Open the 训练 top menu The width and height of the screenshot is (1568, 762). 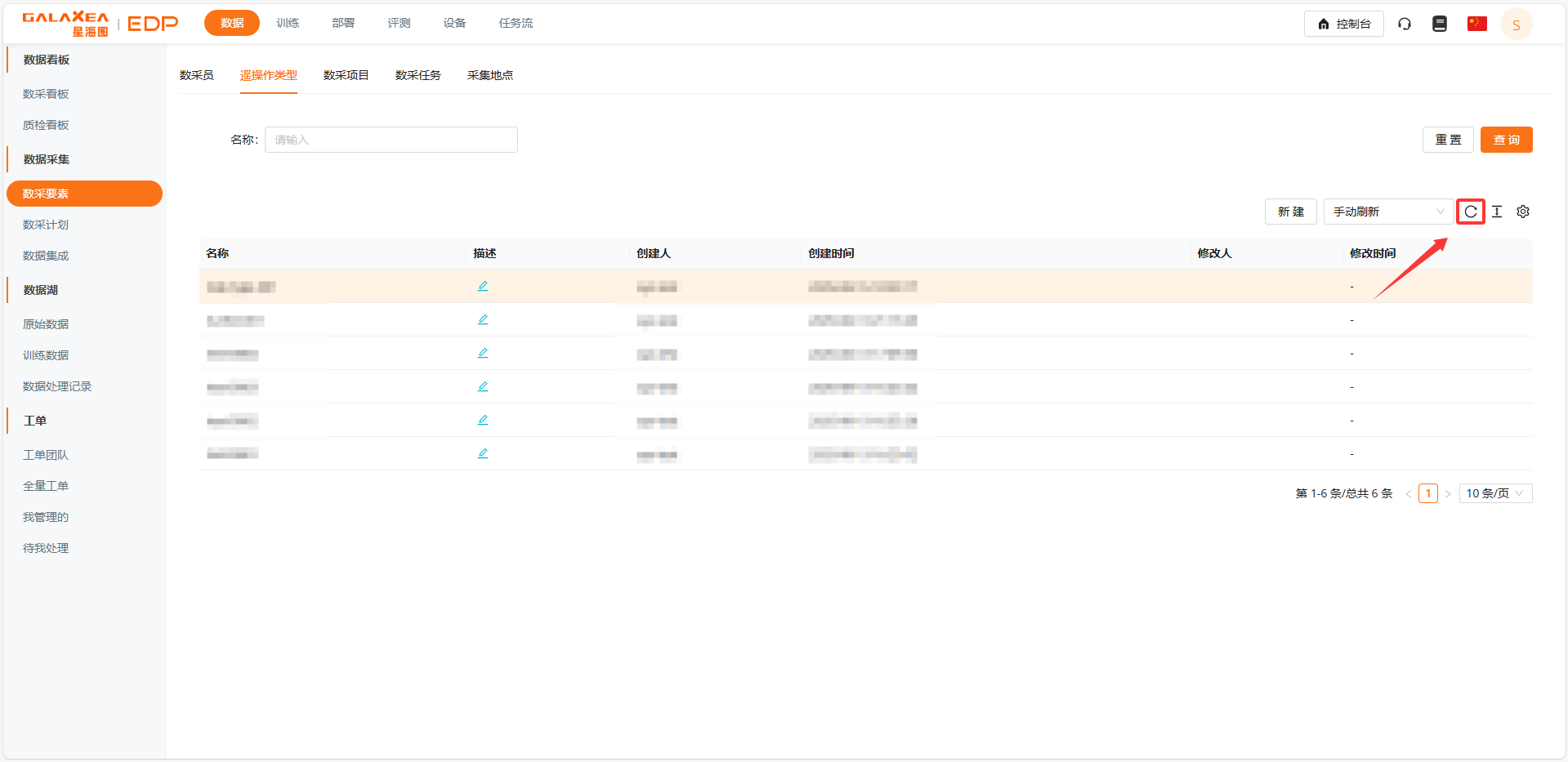point(288,23)
